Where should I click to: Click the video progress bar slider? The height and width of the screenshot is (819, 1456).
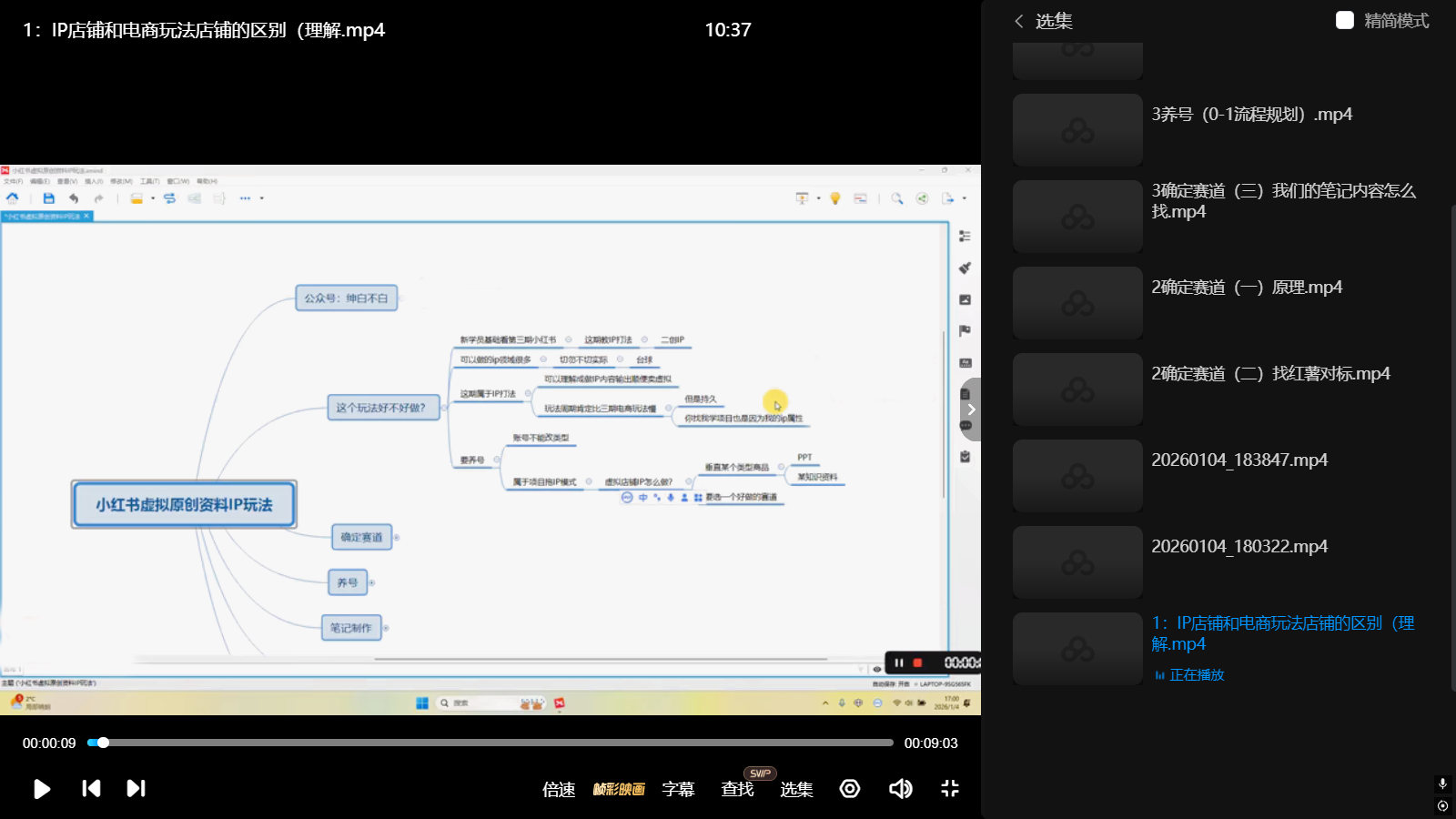point(104,743)
